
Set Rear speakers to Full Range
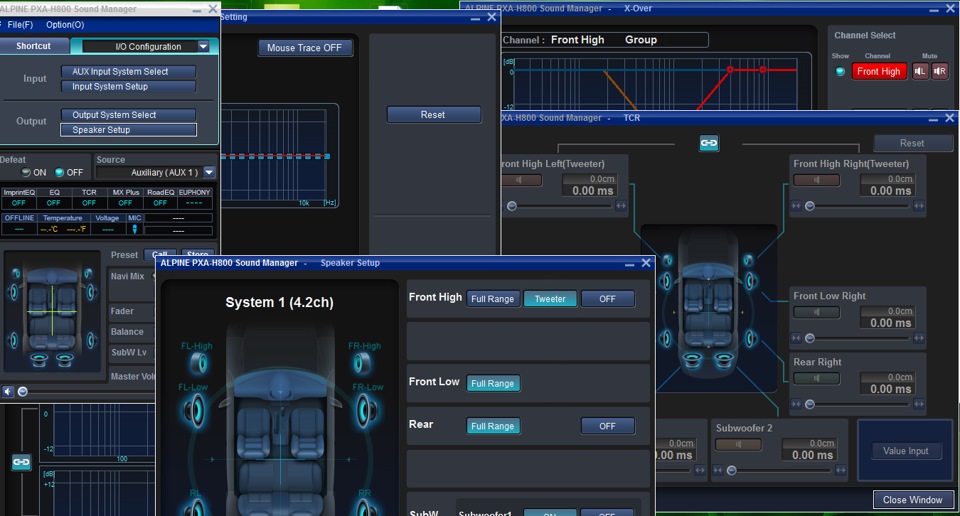pos(493,426)
